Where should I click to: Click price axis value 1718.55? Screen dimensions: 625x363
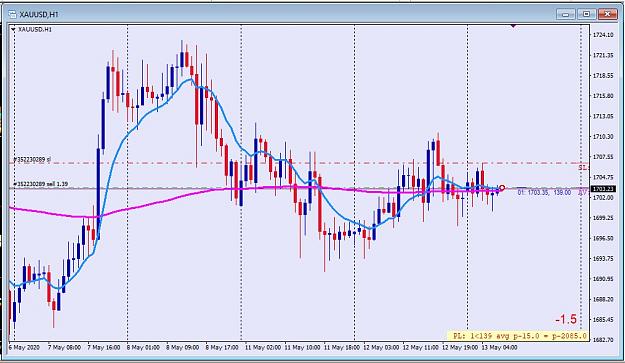(x=603, y=76)
